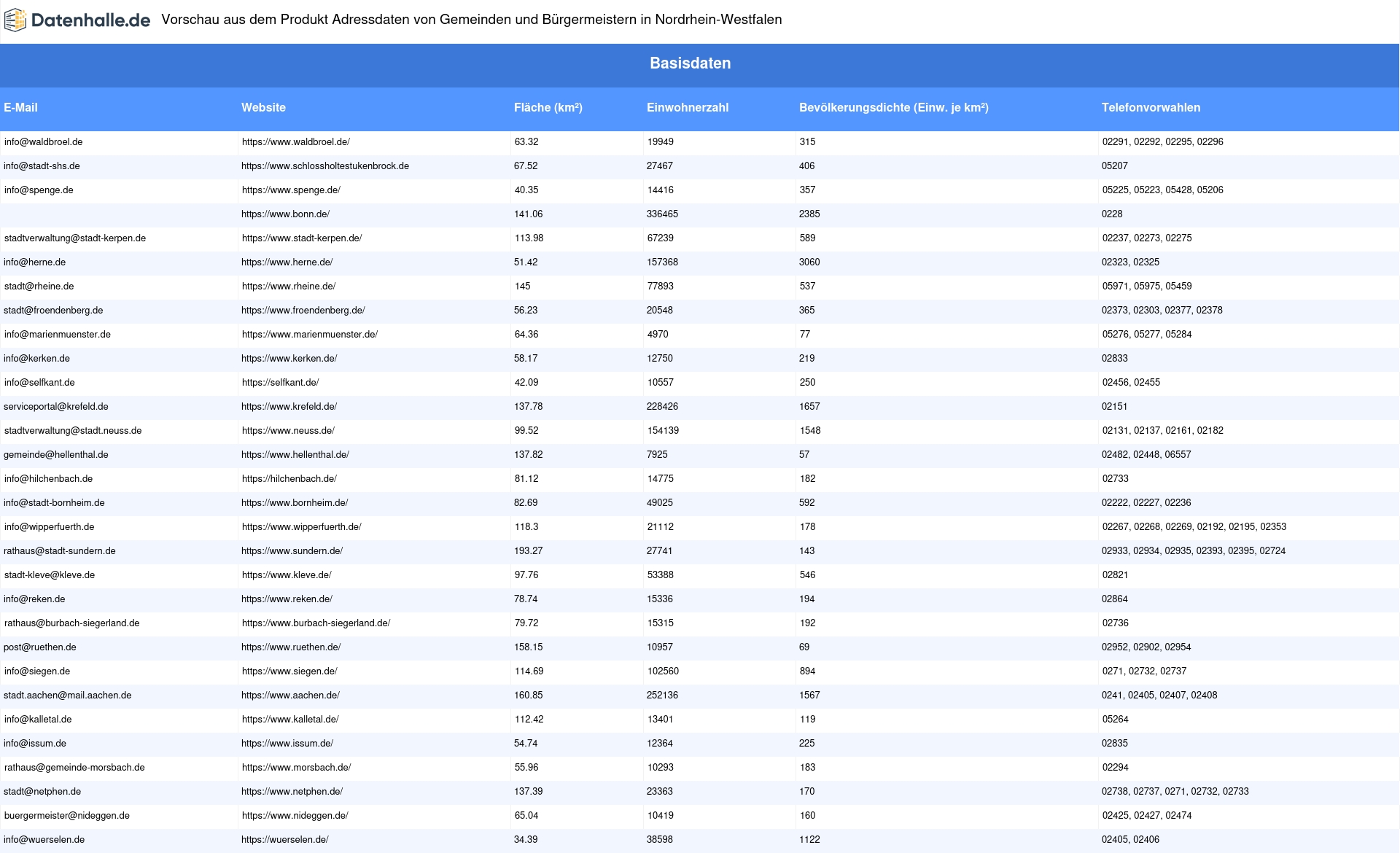Click the Website column header
This screenshot has height=853, width=1400.
pos(263,107)
